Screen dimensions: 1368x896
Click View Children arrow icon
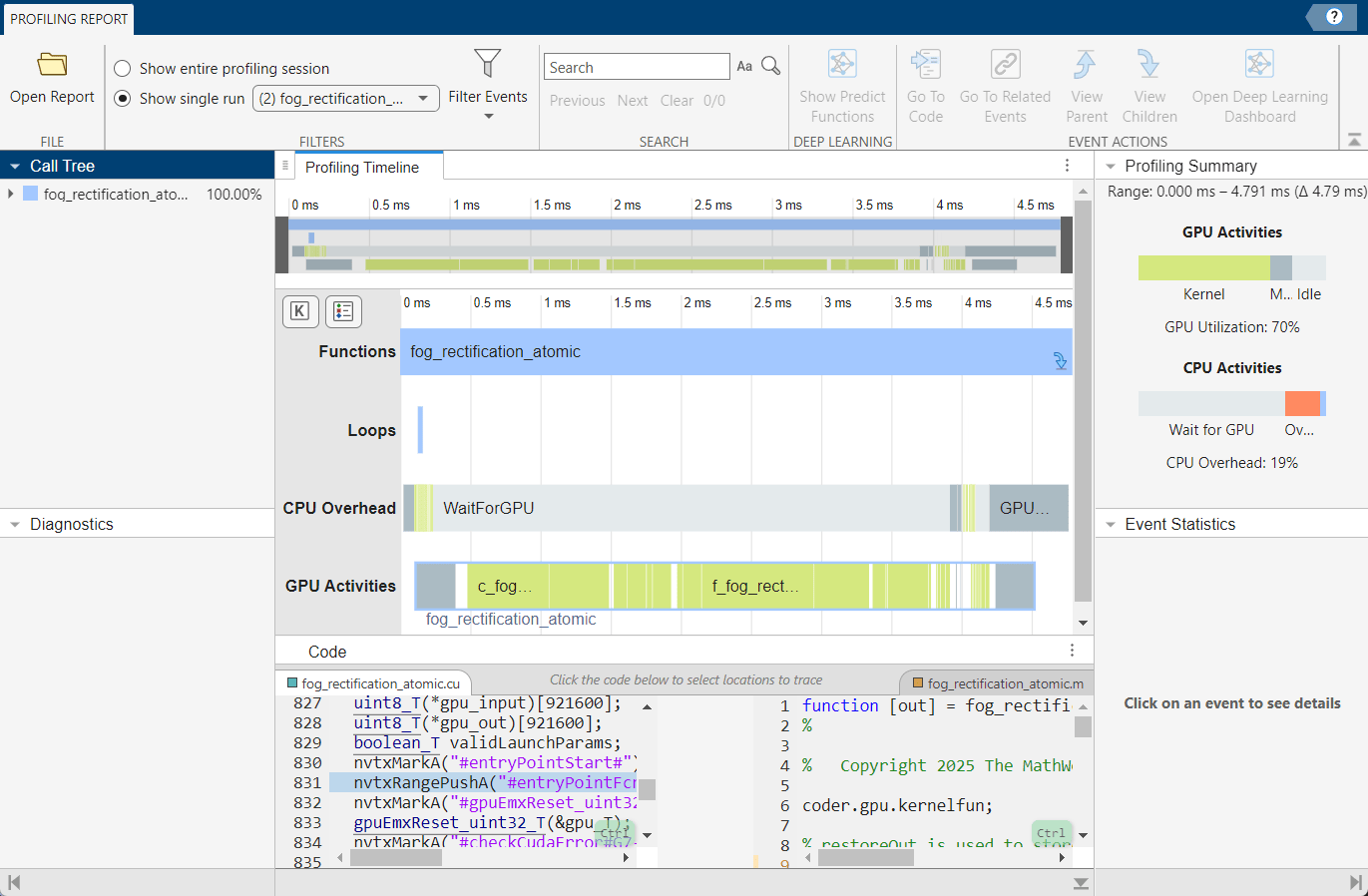(x=1149, y=64)
